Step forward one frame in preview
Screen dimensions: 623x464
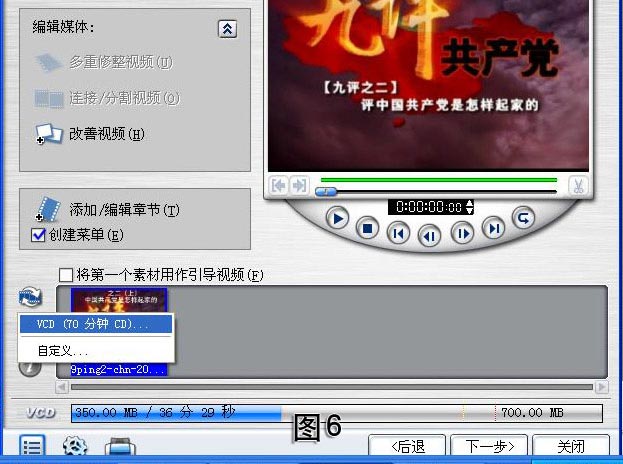click(x=462, y=233)
